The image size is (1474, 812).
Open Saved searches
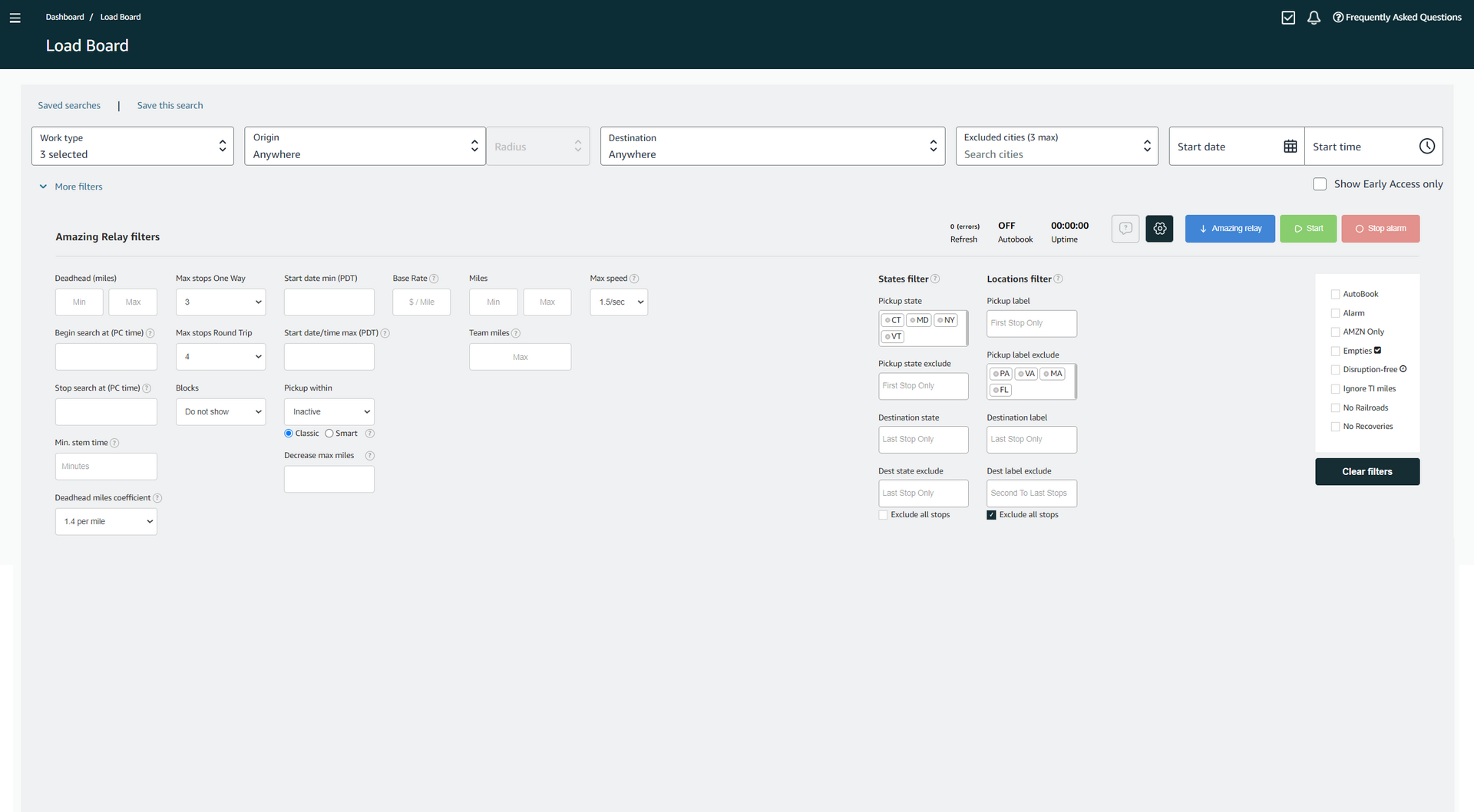point(69,106)
